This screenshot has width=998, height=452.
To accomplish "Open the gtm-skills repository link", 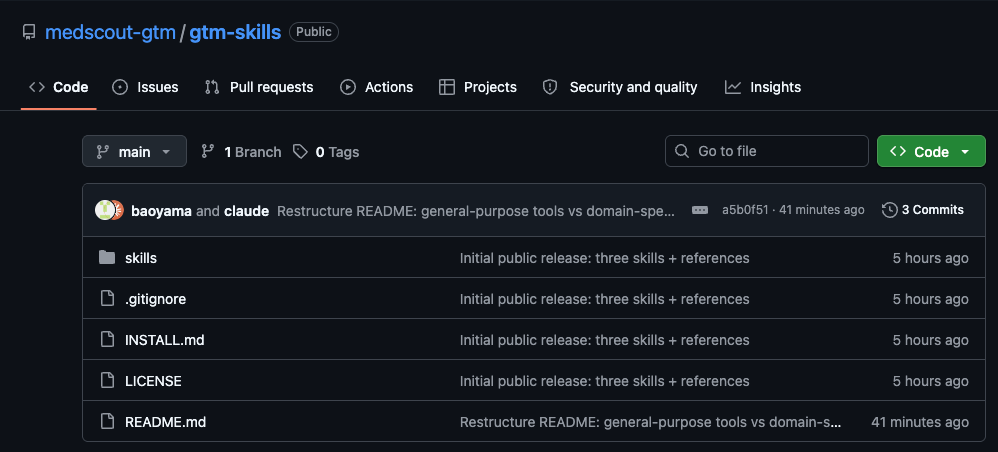I will [235, 32].
